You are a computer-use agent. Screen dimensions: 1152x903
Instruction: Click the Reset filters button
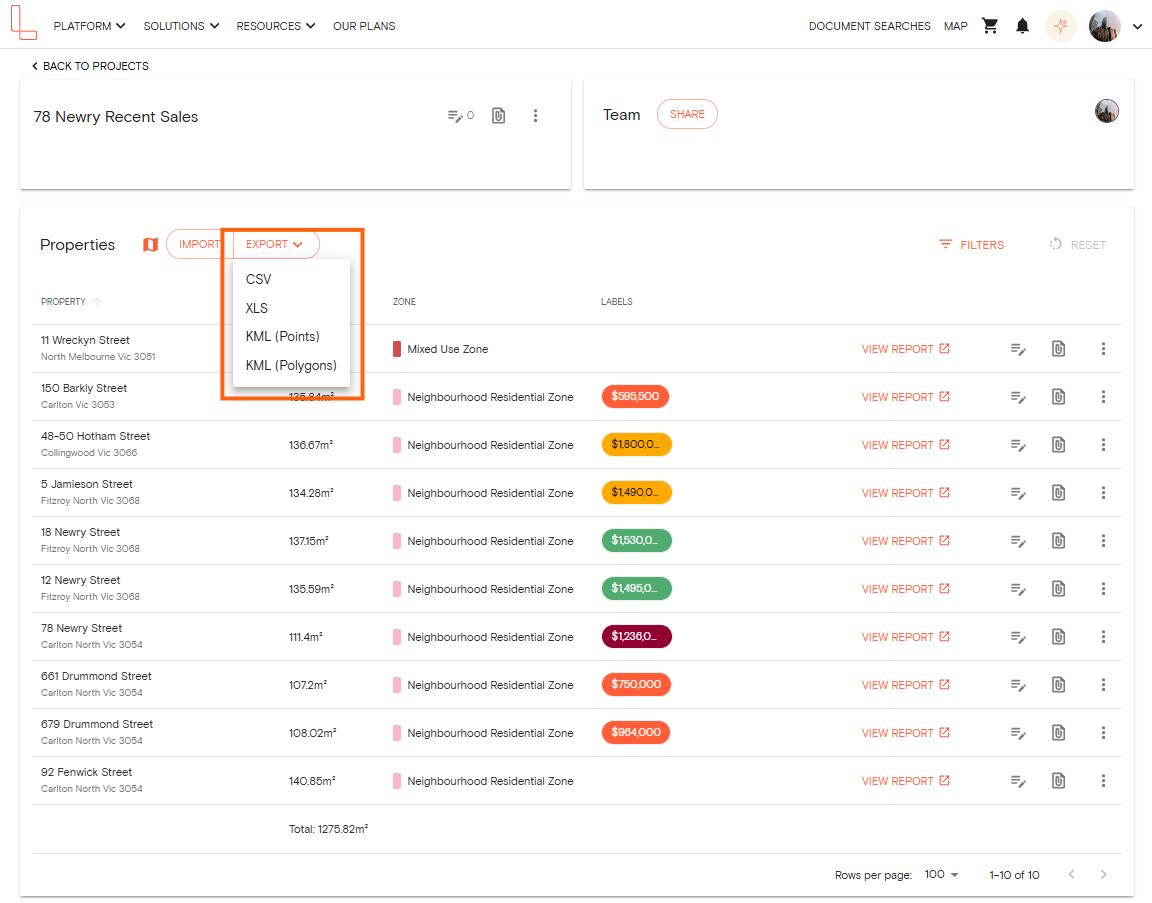[x=1077, y=245]
